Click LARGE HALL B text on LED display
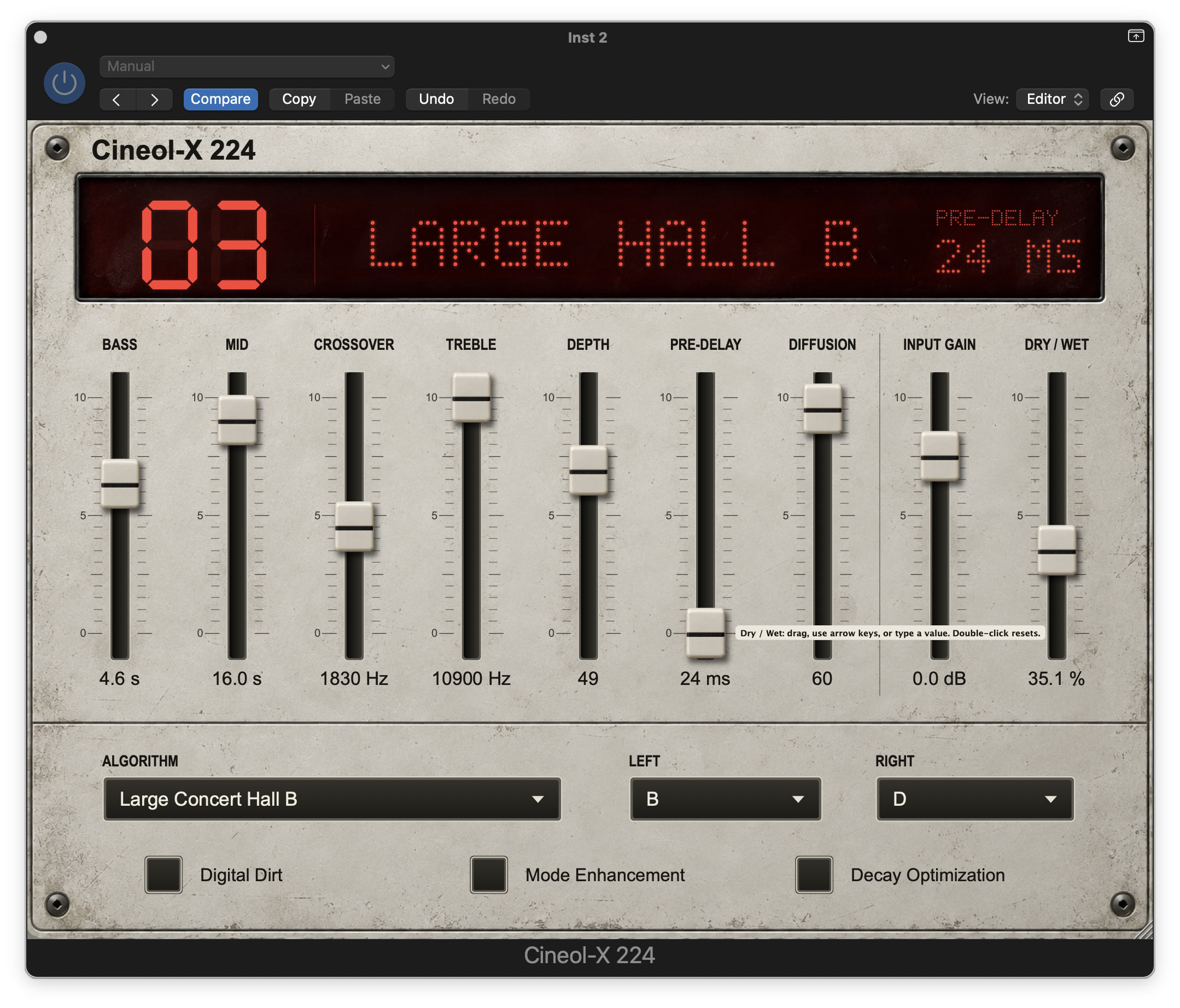This screenshot has height=1008, width=1180. (614, 244)
